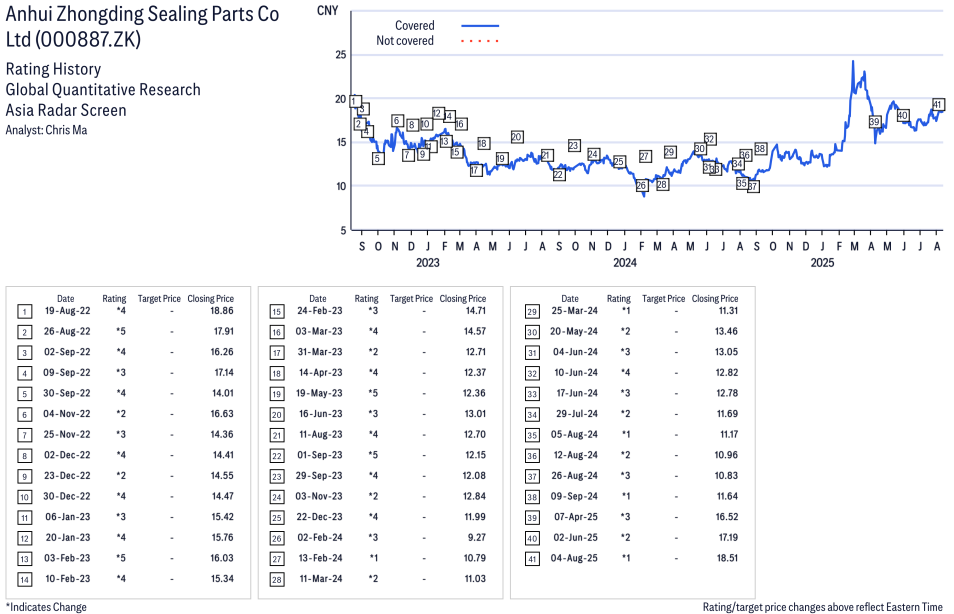This screenshot has width=954, height=614.
Task: Select the 2025 year label on the x-axis
Action: click(822, 262)
